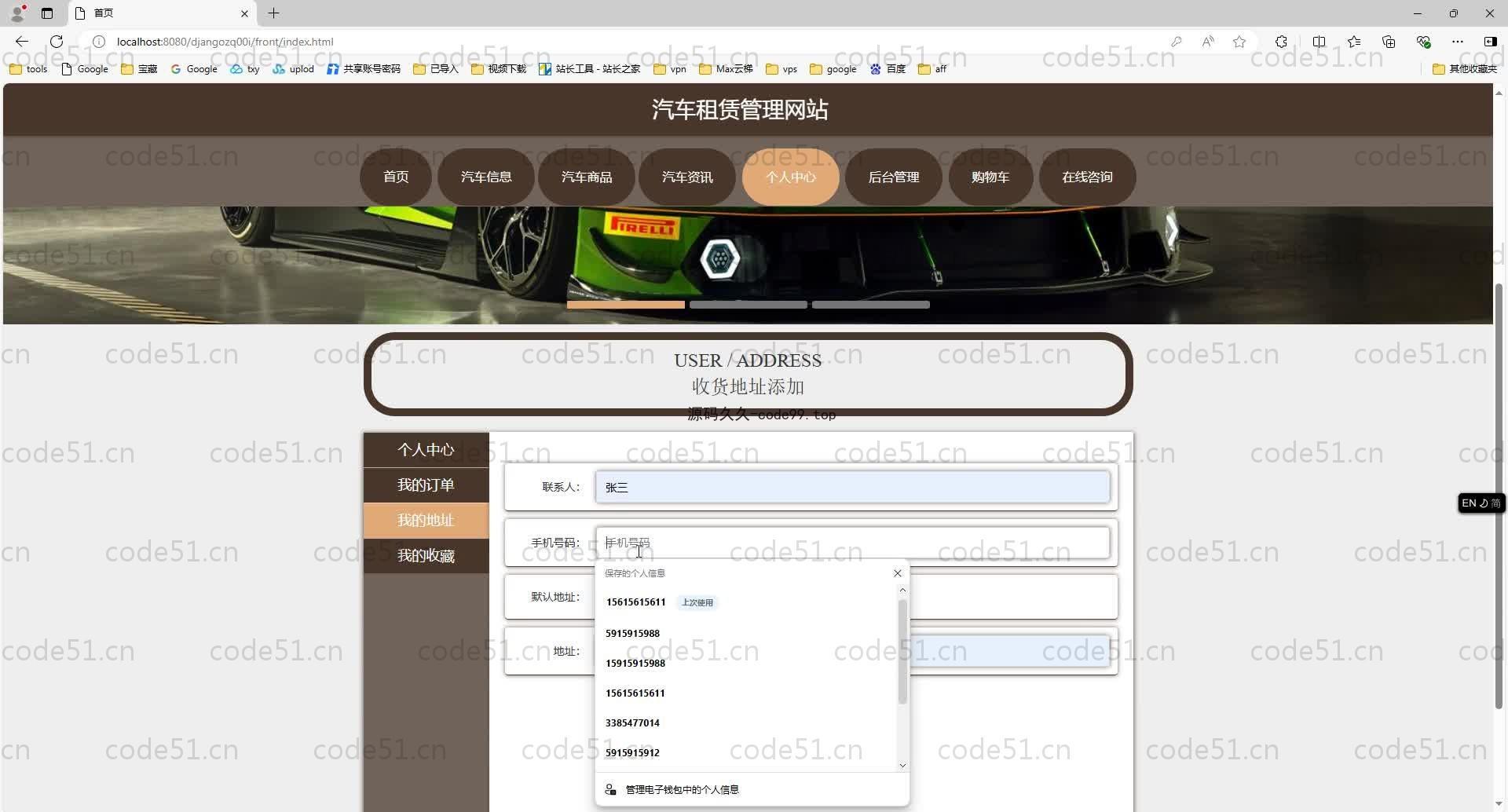Open the 已导入 bookmark folder
The width and height of the screenshot is (1508, 812).
point(436,69)
